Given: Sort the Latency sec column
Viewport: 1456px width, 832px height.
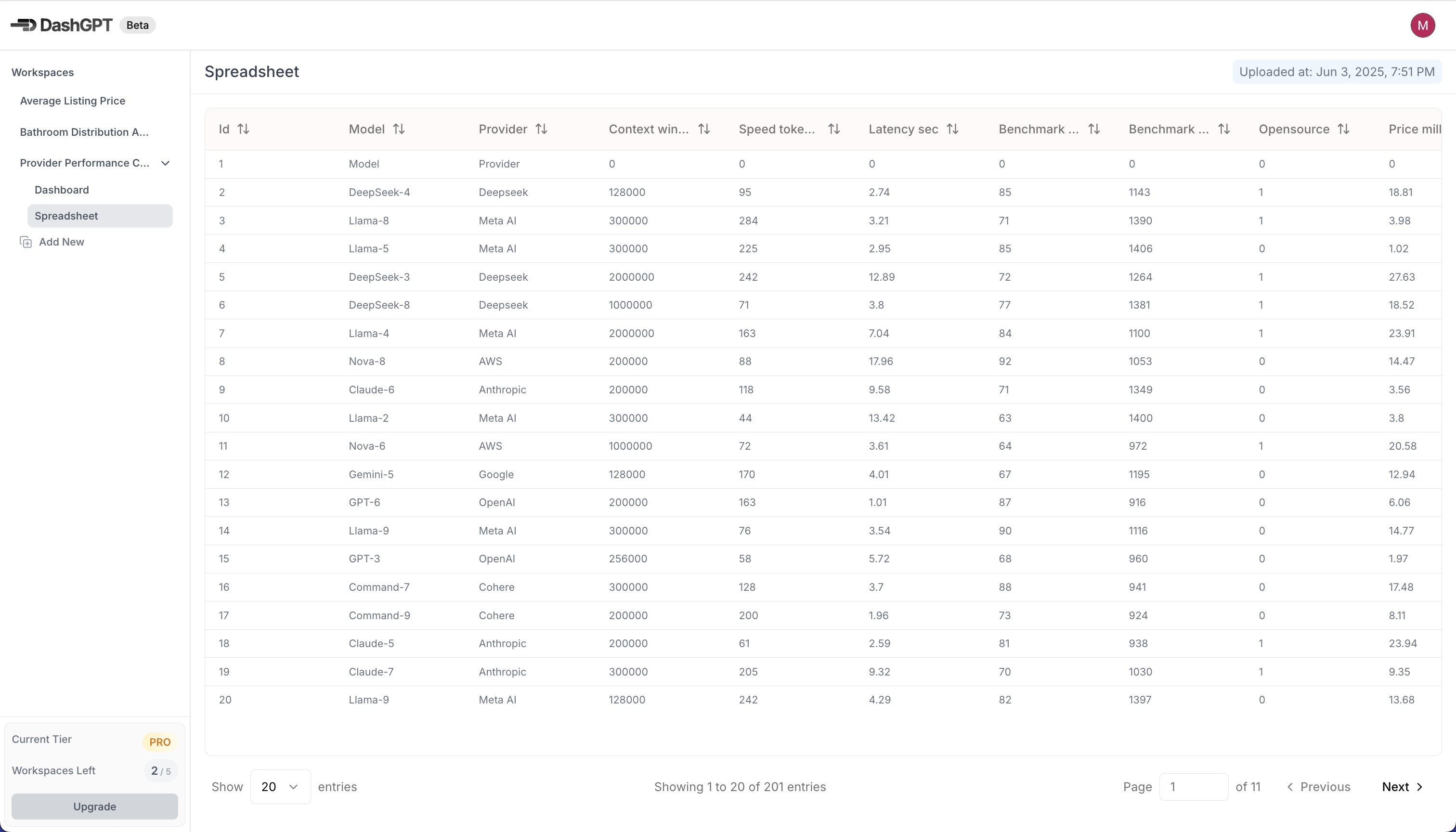Looking at the screenshot, I should tap(952, 129).
